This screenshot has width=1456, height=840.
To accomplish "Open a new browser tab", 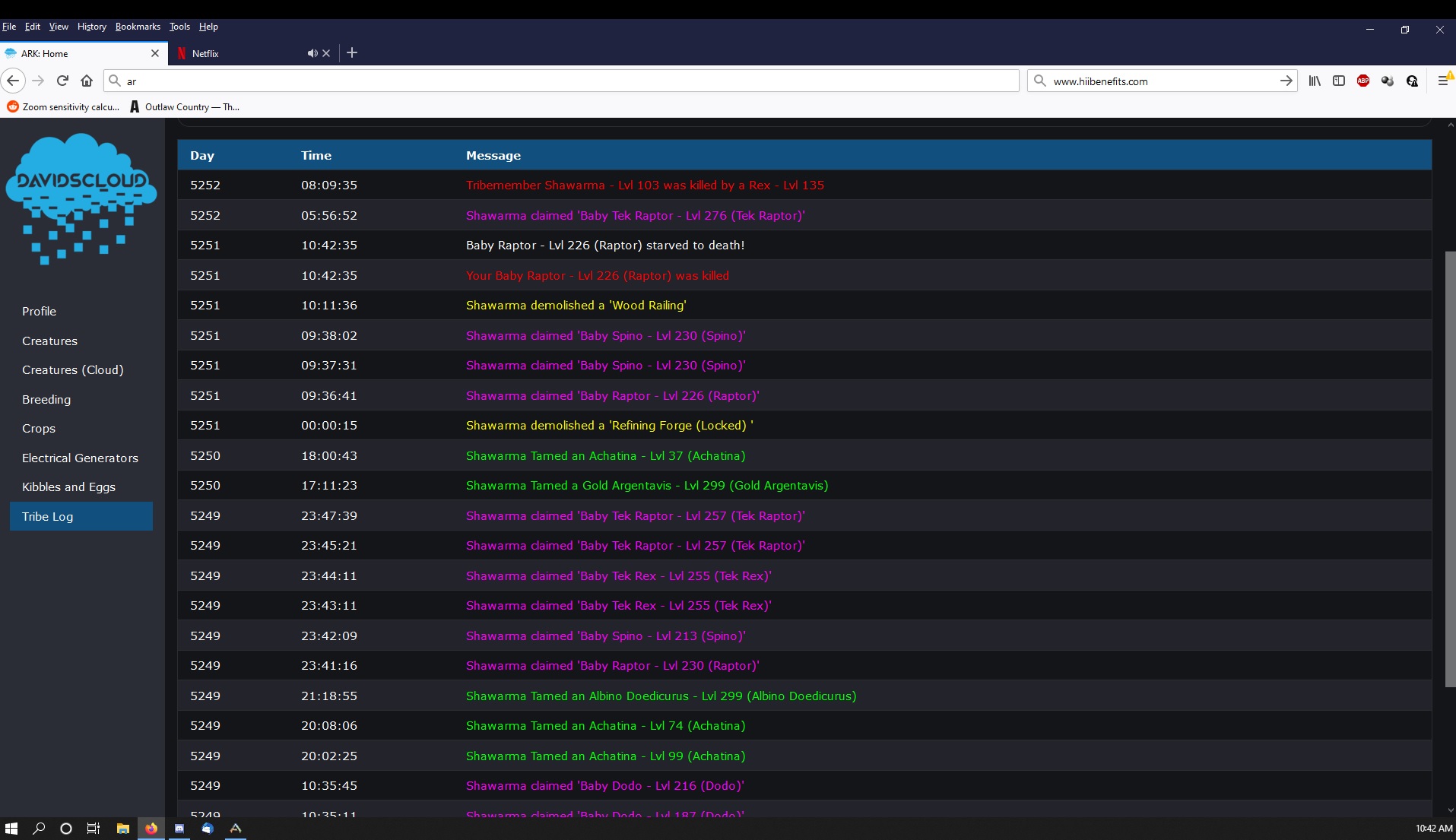I will click(x=352, y=52).
